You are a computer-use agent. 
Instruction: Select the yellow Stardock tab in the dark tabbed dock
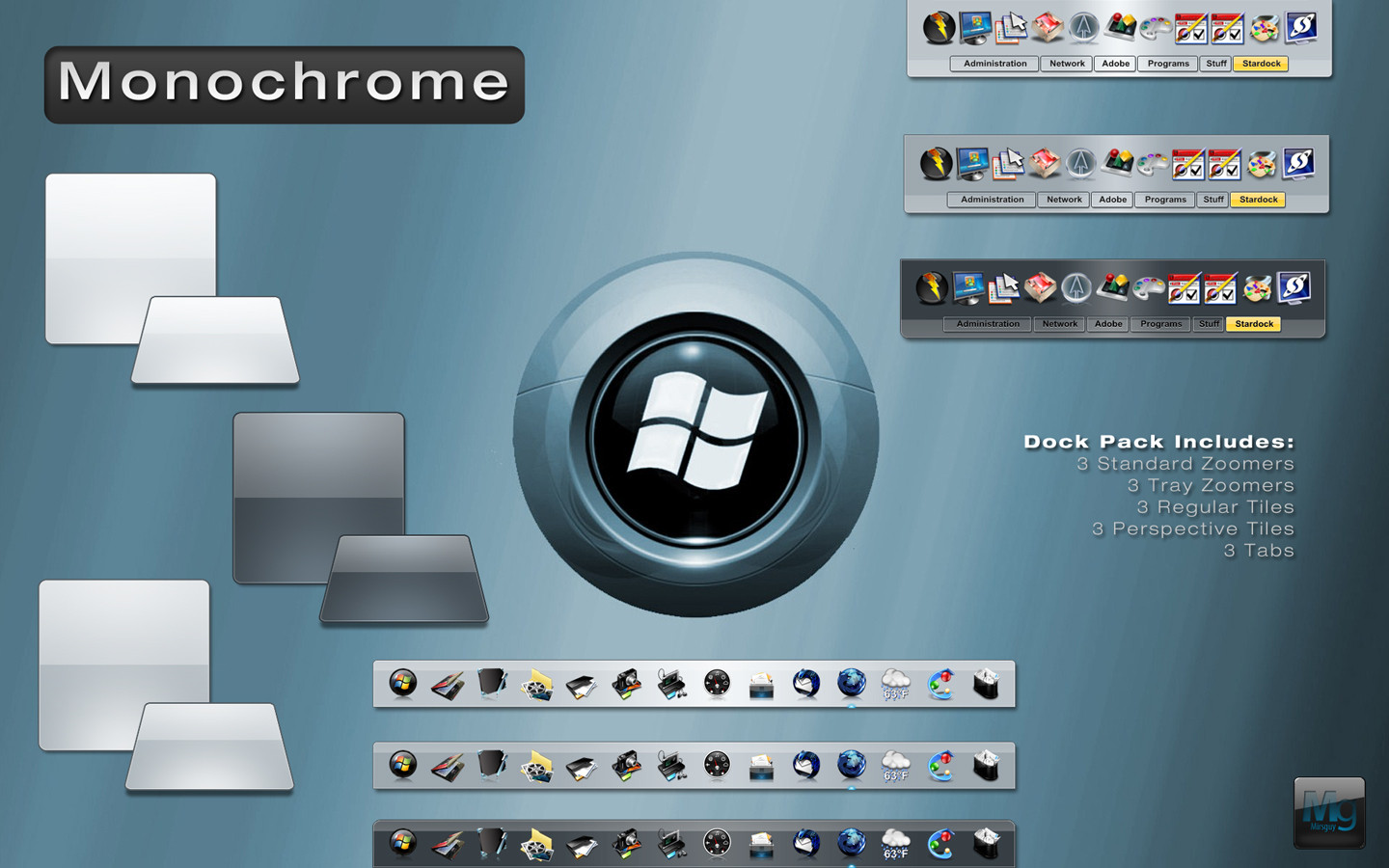click(1254, 324)
